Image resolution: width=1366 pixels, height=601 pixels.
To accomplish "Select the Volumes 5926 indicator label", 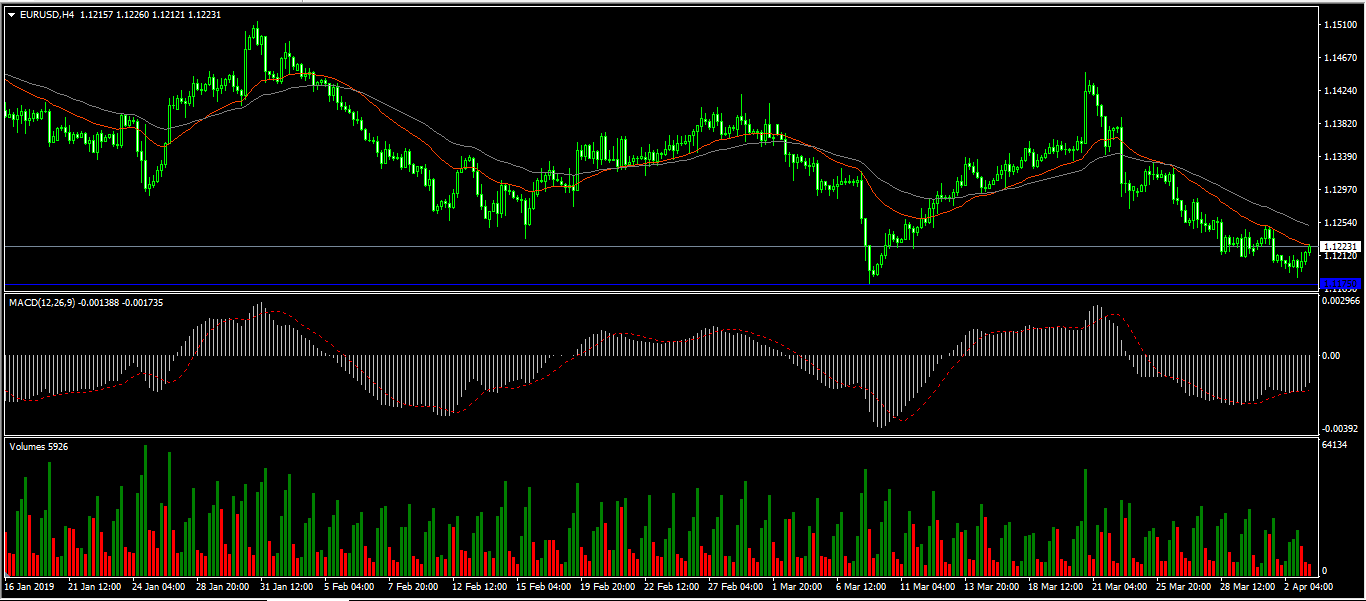I will (x=39, y=447).
